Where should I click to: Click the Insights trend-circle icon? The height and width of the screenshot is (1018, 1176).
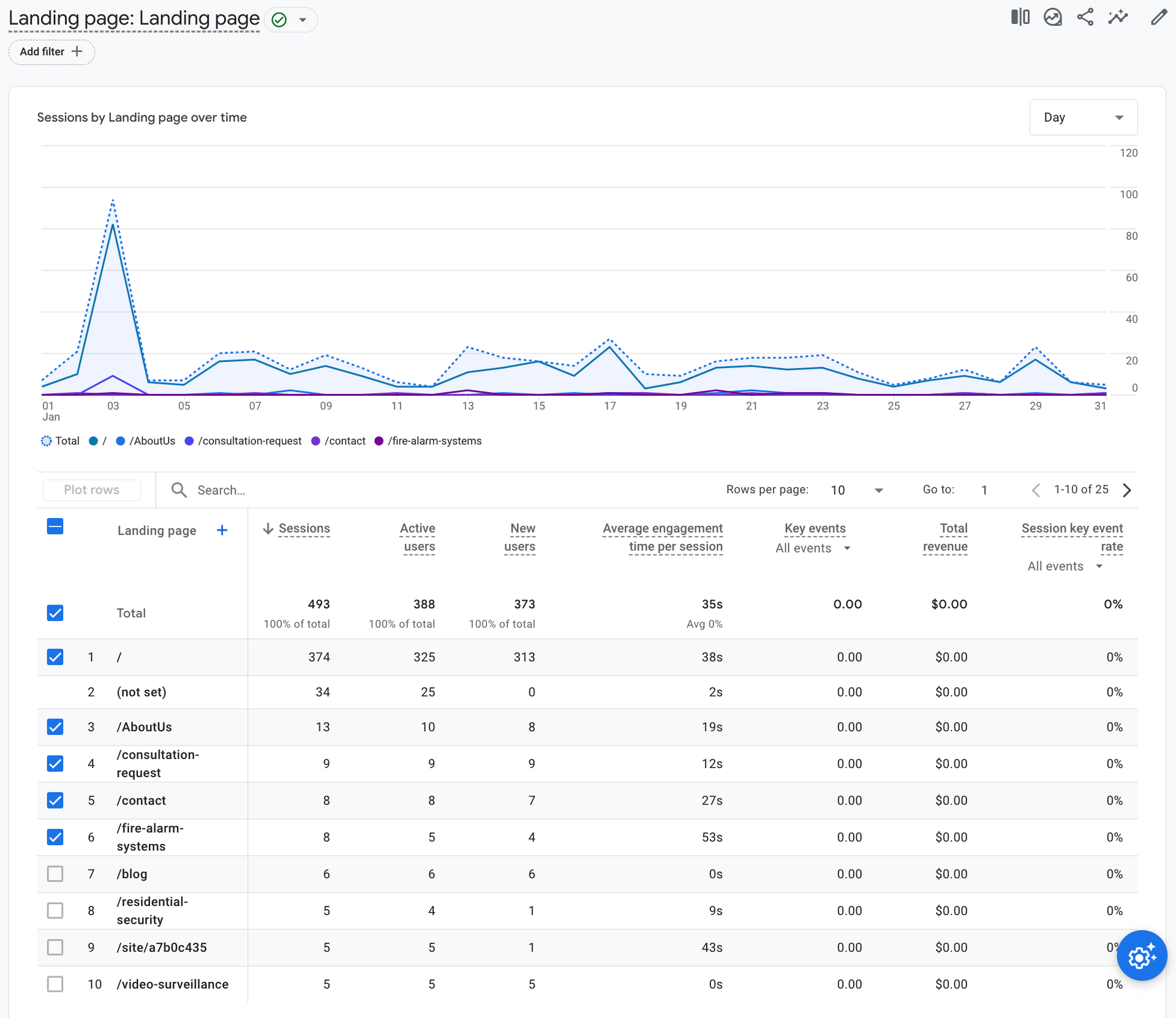tap(1052, 17)
